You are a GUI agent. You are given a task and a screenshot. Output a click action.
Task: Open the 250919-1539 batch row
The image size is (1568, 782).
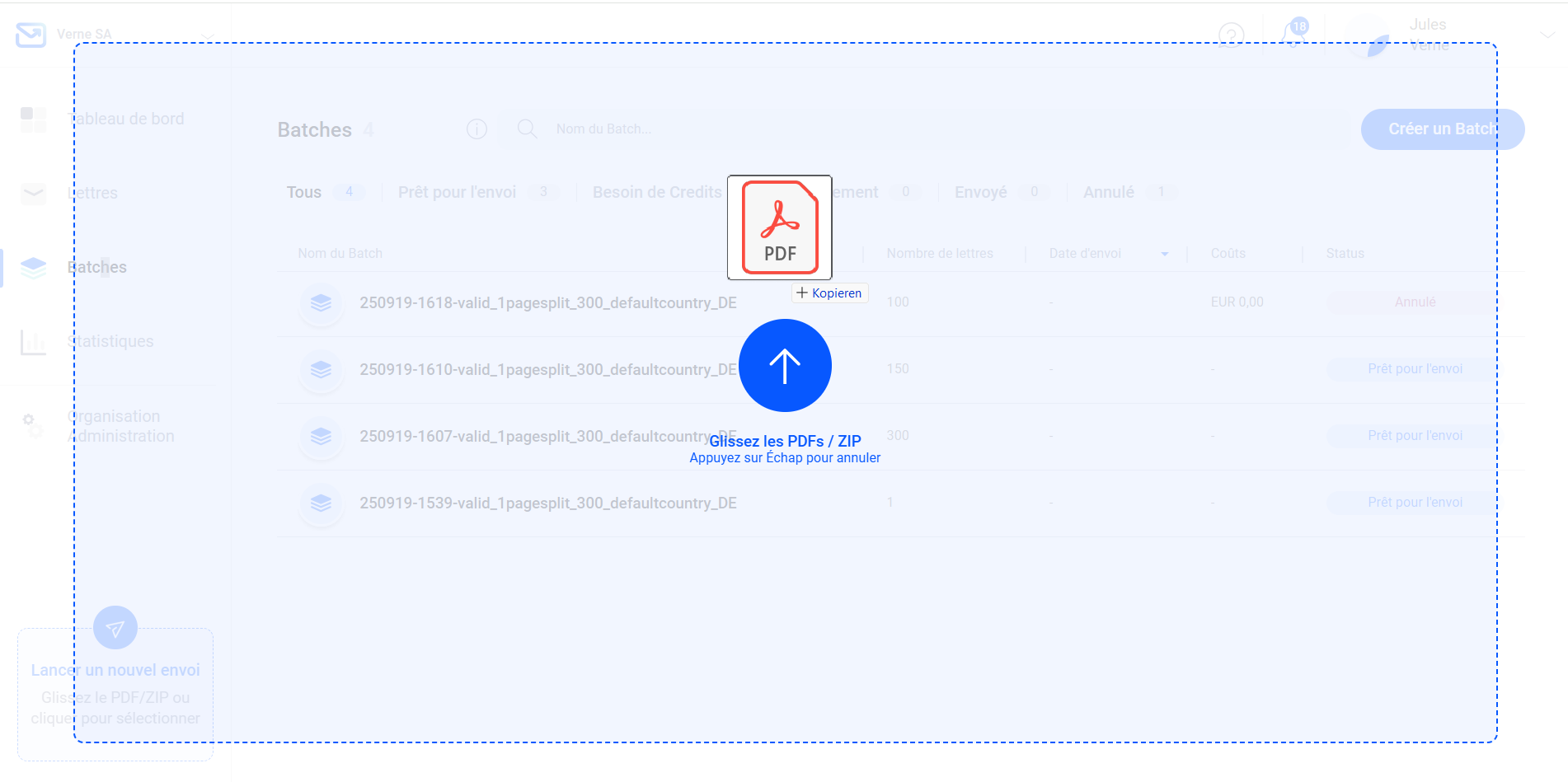547,503
